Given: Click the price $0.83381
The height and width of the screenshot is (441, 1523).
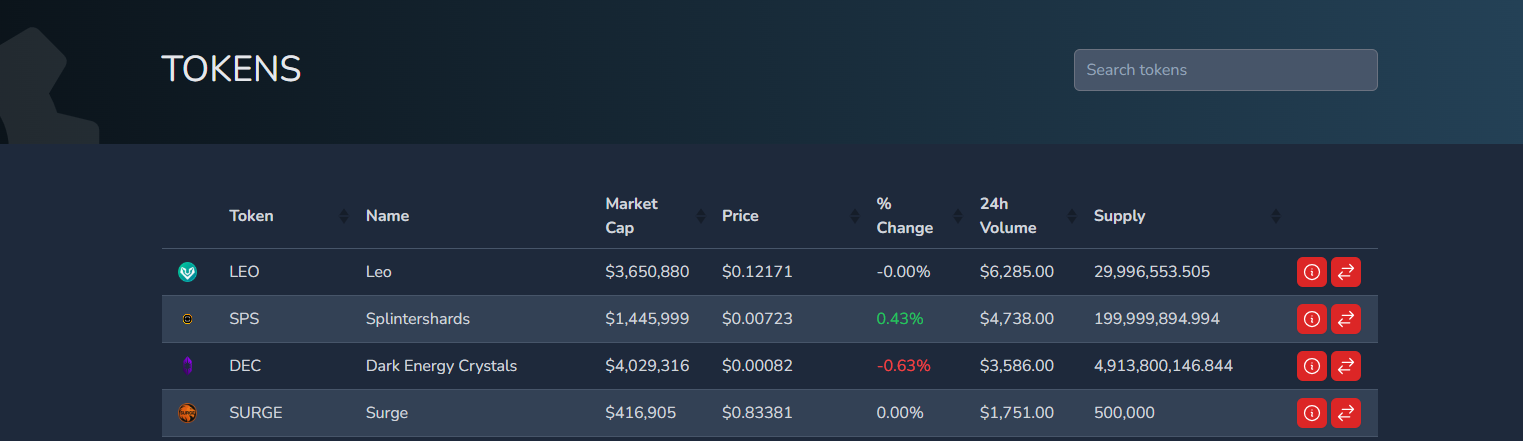Looking at the screenshot, I should click(757, 413).
